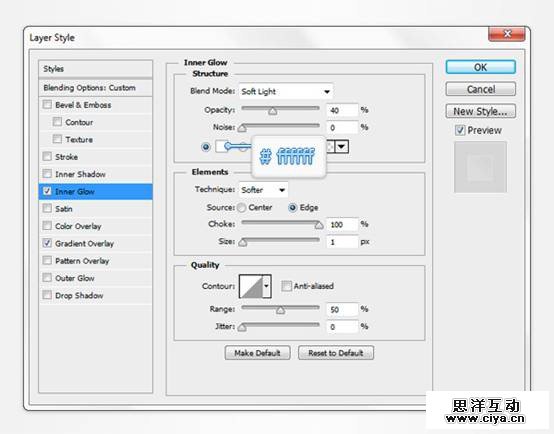Screen dimensions: 554x434
Task: Enable the Anti-aliased checkbox
Action: pos(286,286)
